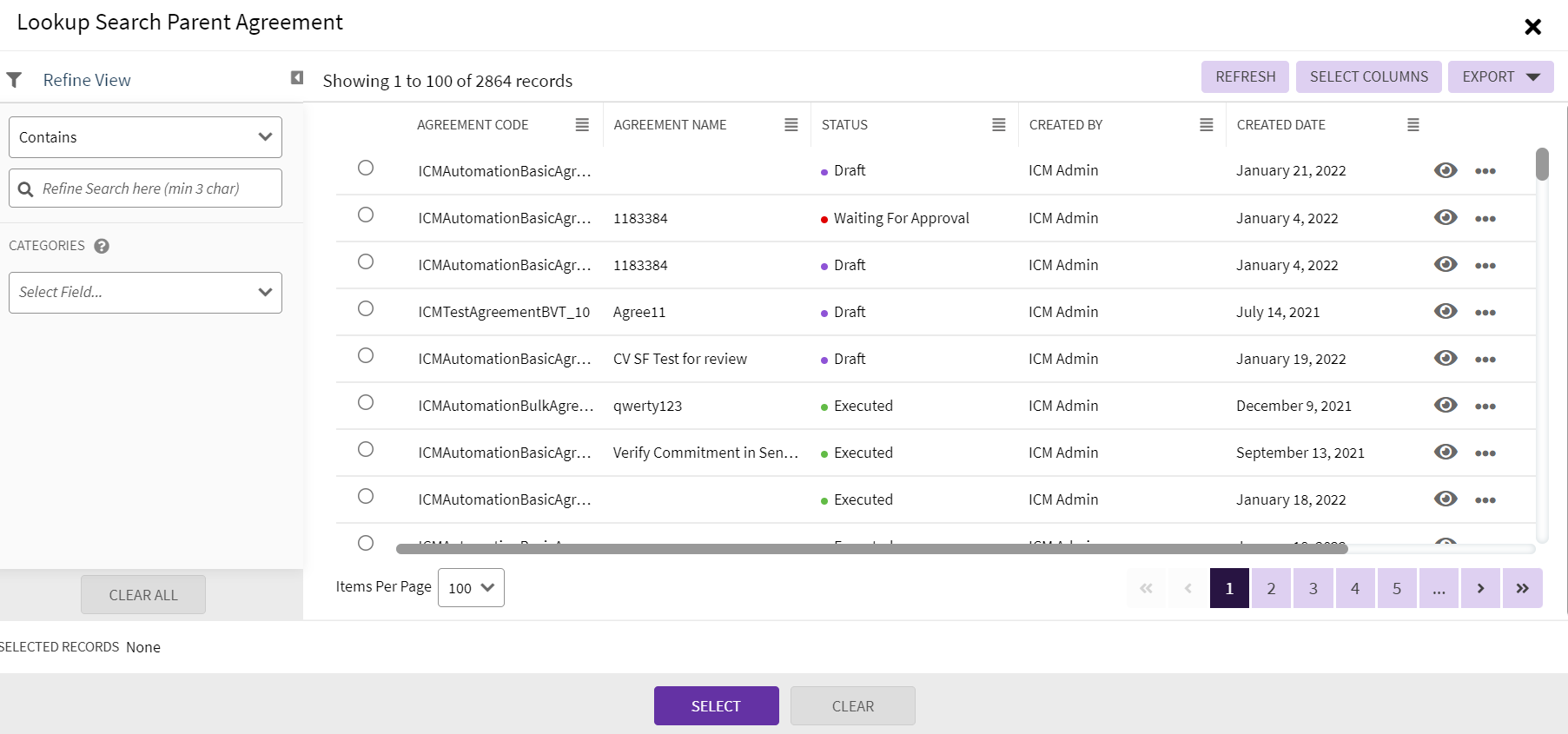The image size is (1568, 734).
Task: Choose the CV SF Test for review agreement
Action: coord(366,355)
